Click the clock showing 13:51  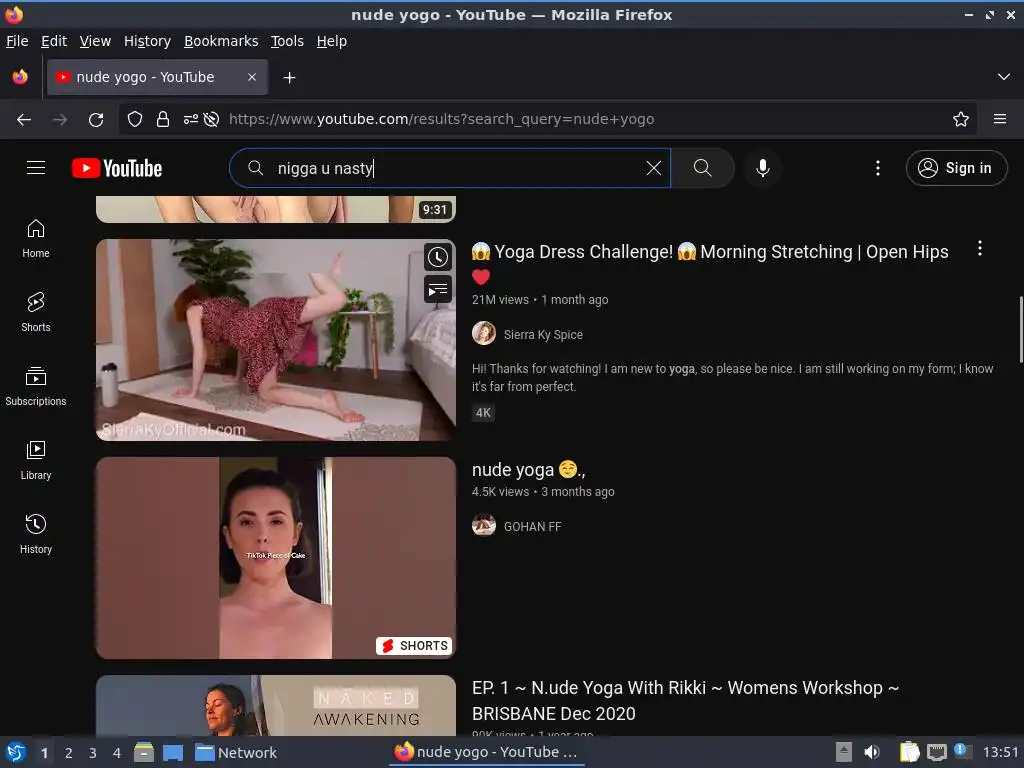click(1000, 752)
